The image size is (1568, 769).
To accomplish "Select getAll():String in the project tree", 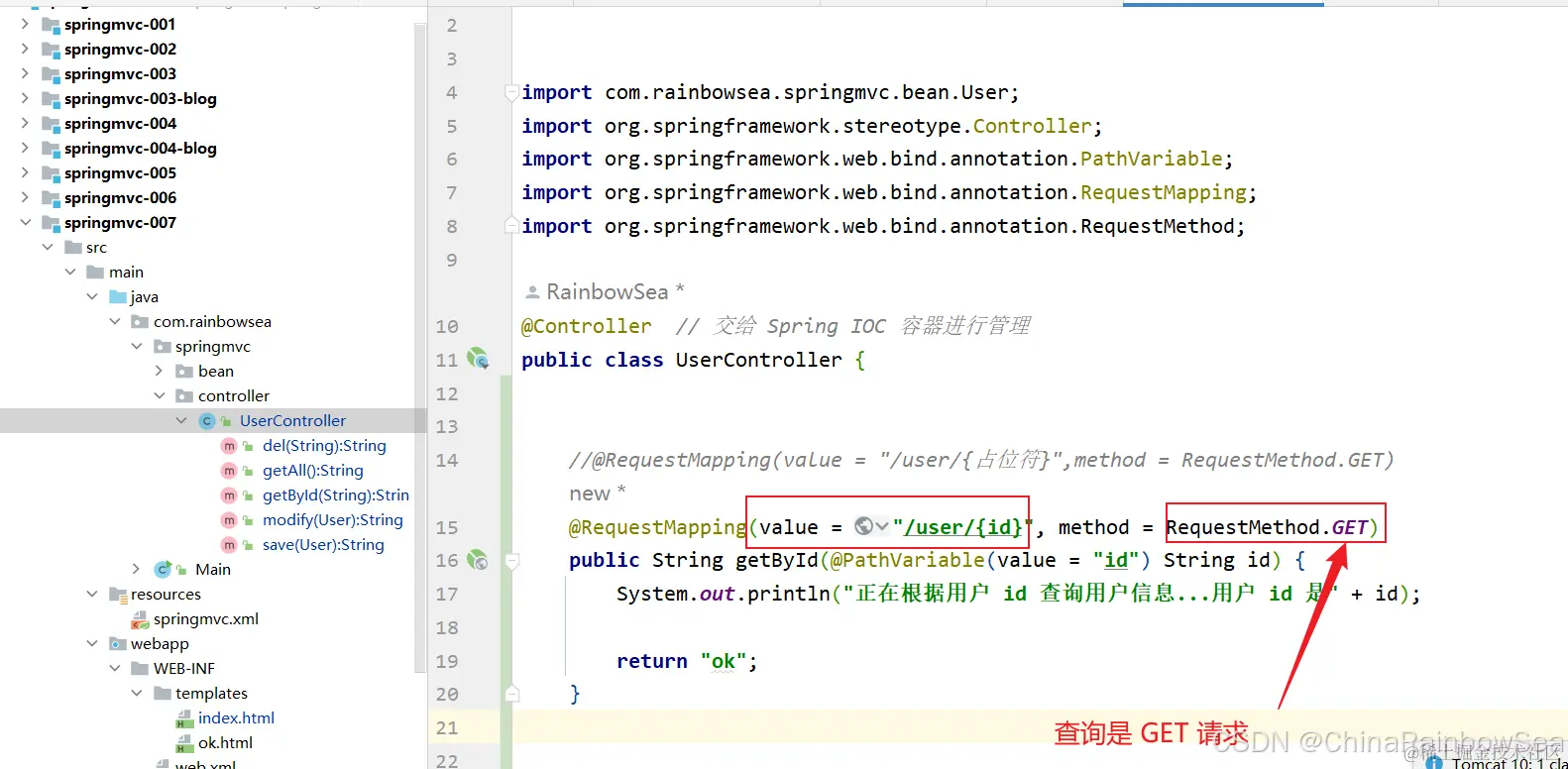I will coord(312,470).
